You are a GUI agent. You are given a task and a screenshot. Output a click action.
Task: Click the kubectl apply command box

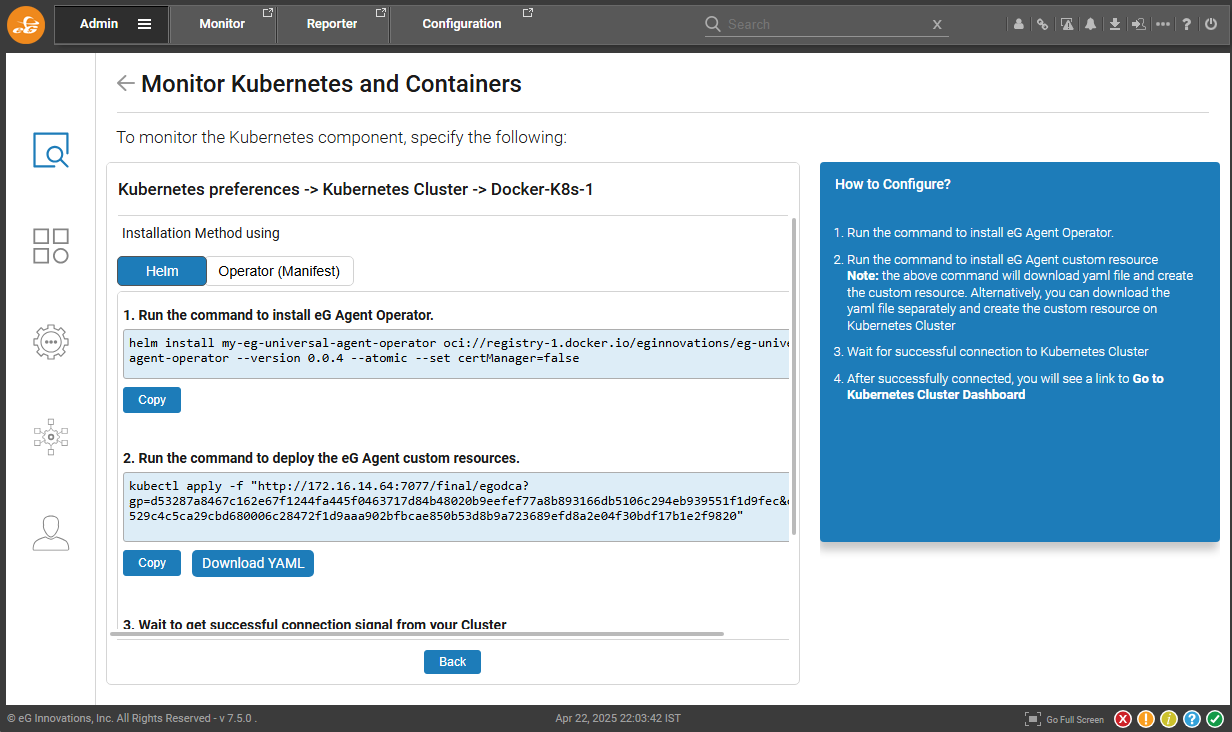point(456,507)
